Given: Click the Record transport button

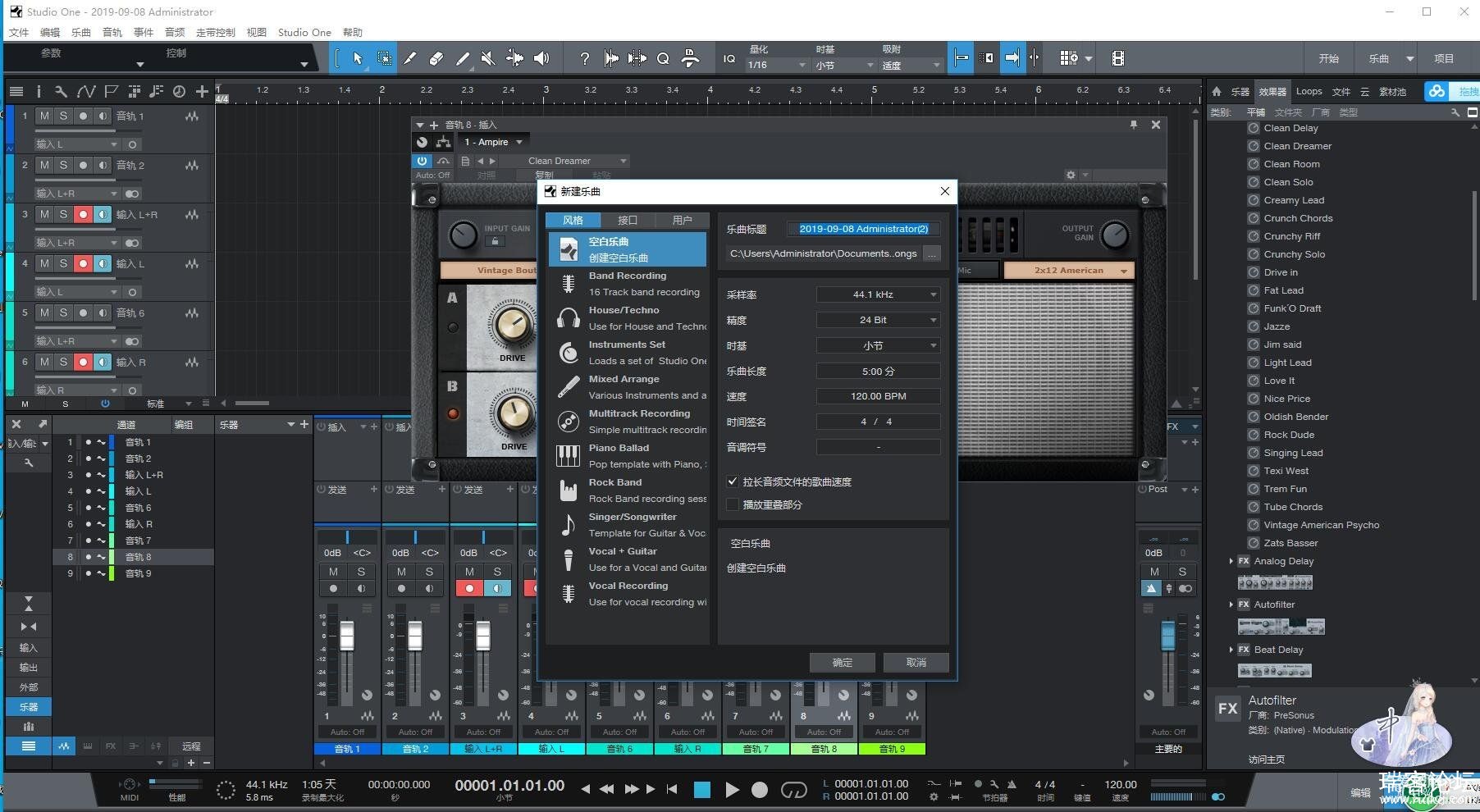Looking at the screenshot, I should pos(760,790).
